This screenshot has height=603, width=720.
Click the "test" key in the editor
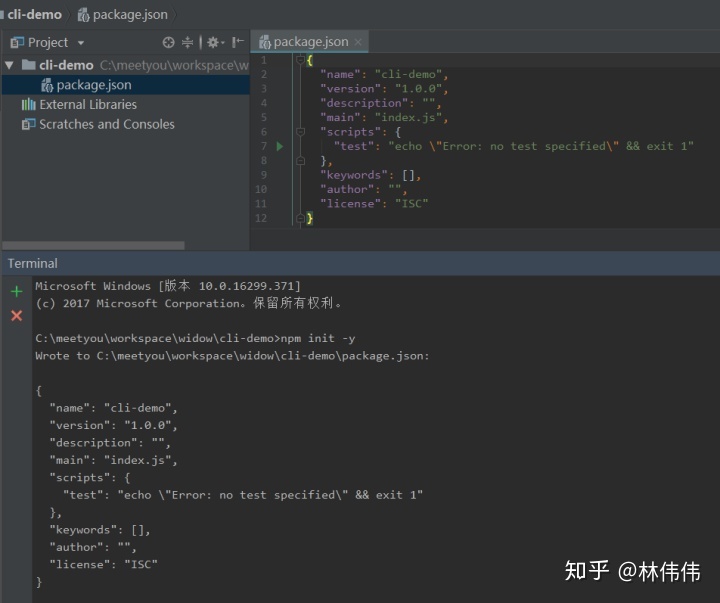pos(354,146)
